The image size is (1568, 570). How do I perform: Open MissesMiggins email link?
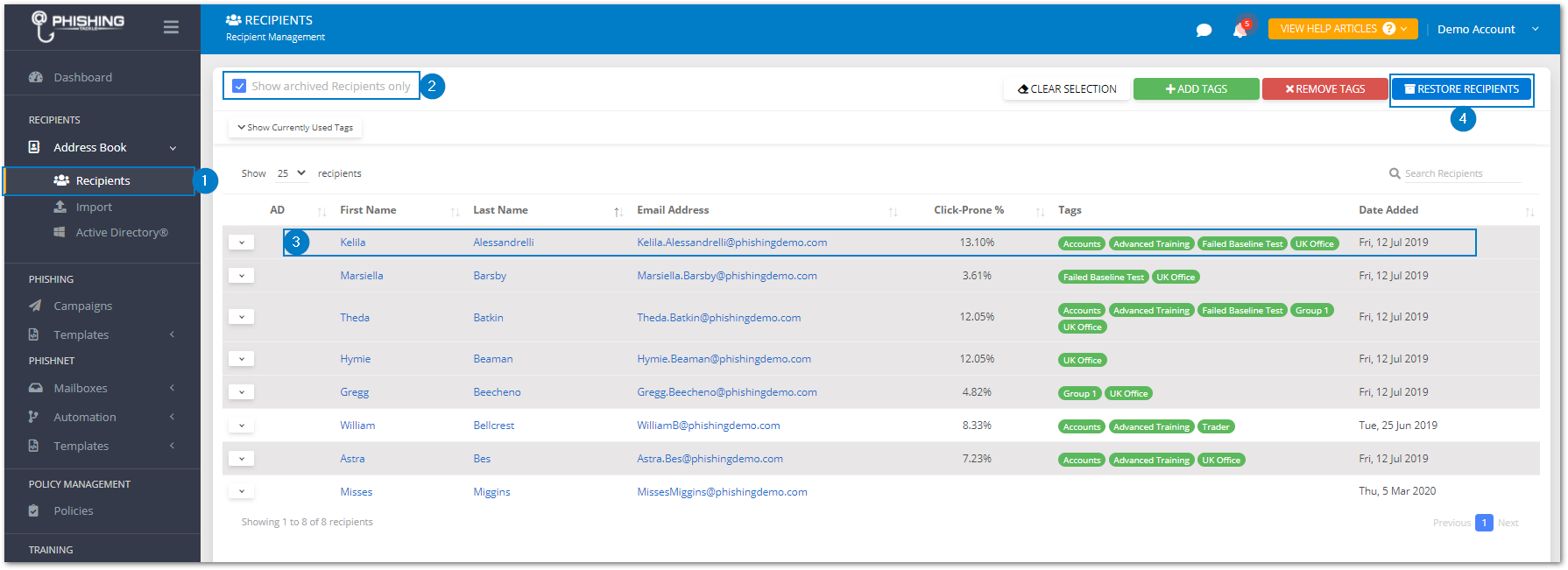coord(723,492)
